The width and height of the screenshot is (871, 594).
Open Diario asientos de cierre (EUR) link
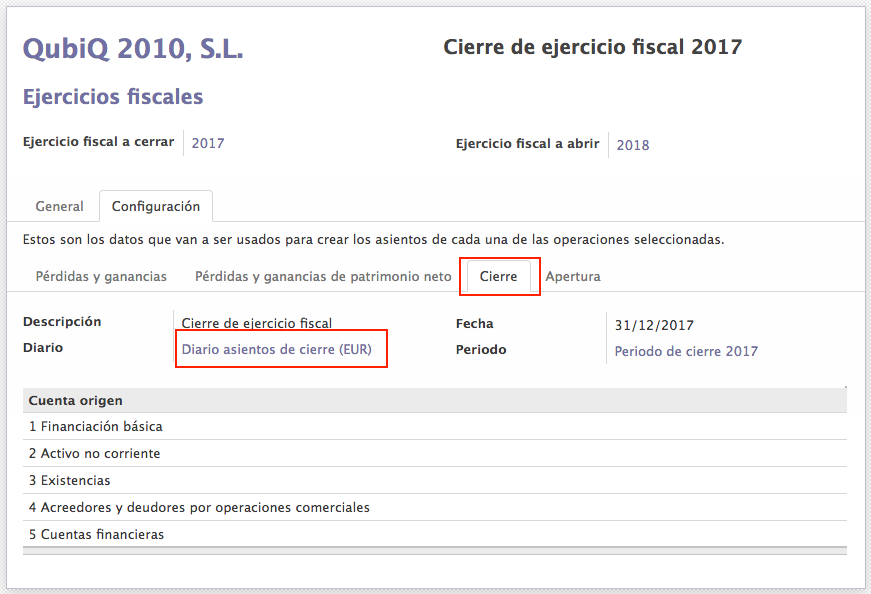(x=280, y=350)
